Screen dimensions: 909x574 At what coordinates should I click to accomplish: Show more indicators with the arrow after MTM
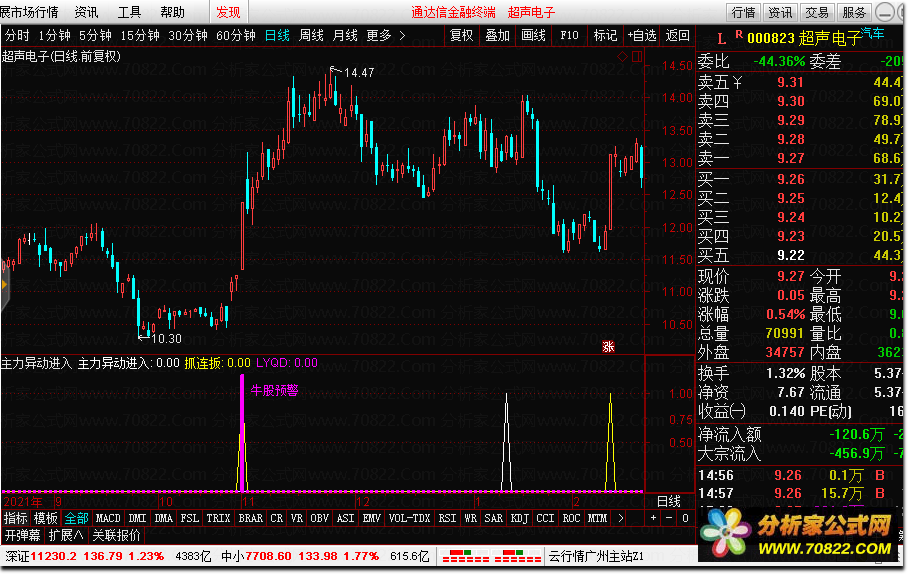[620, 518]
